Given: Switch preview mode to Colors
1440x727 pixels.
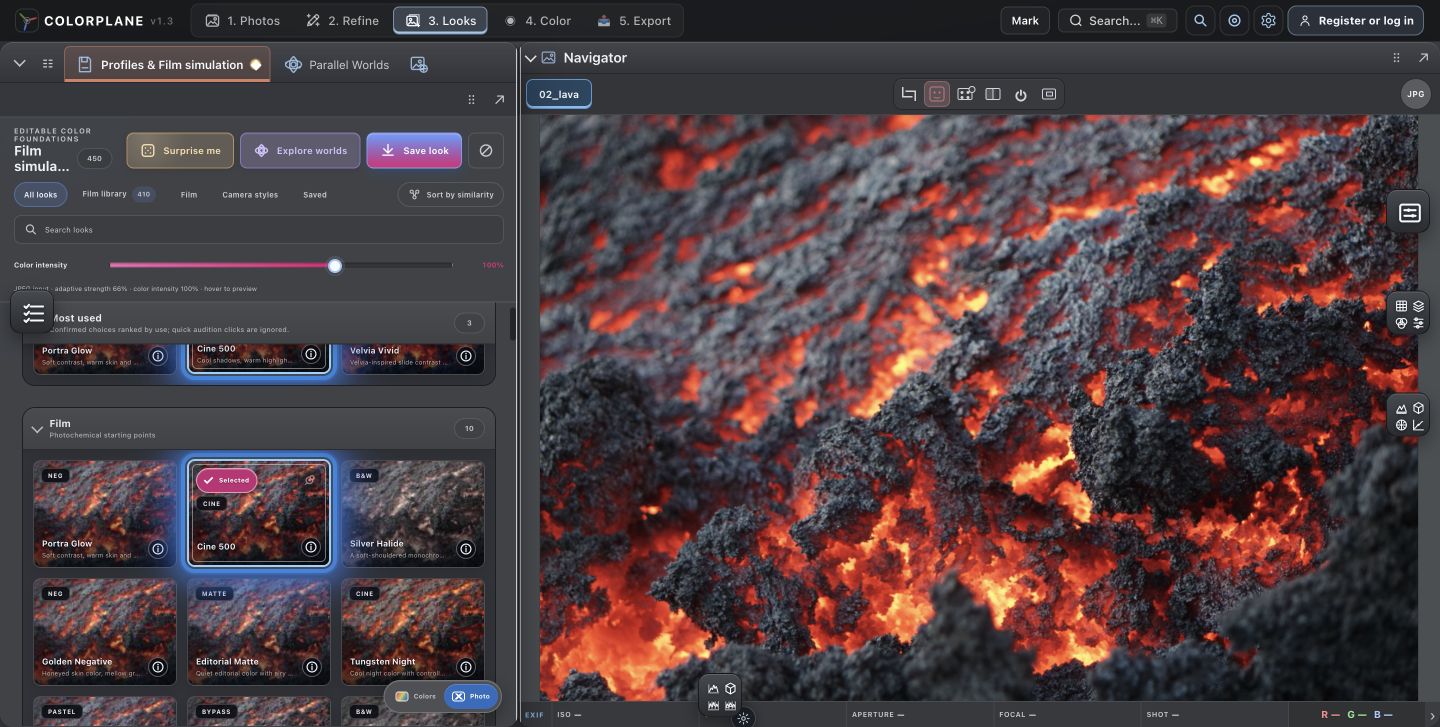Looking at the screenshot, I should pyautogui.click(x=416, y=696).
